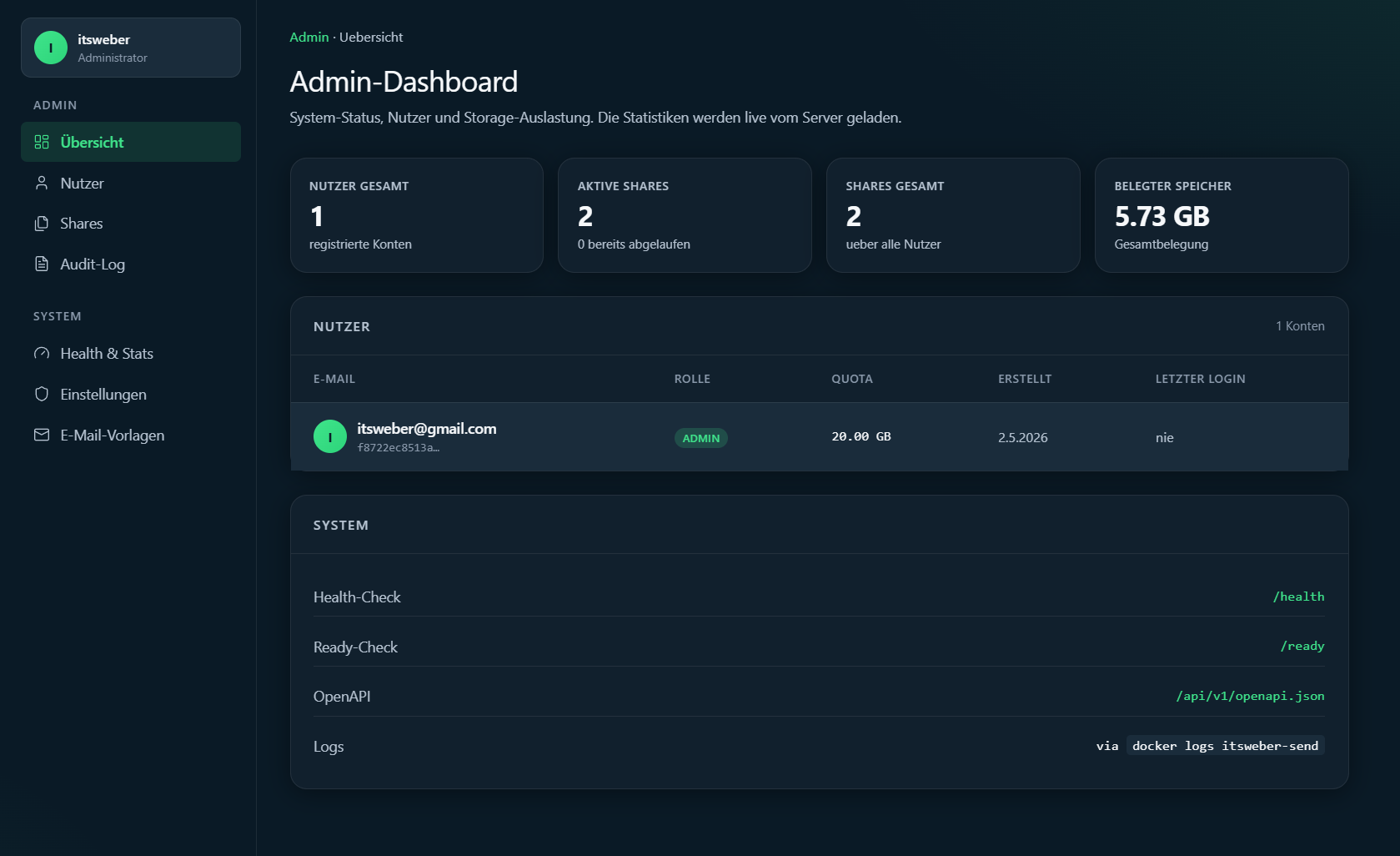Click the 'Gesamtbelegung' caption
This screenshot has height=856, width=1400.
click(x=1162, y=244)
